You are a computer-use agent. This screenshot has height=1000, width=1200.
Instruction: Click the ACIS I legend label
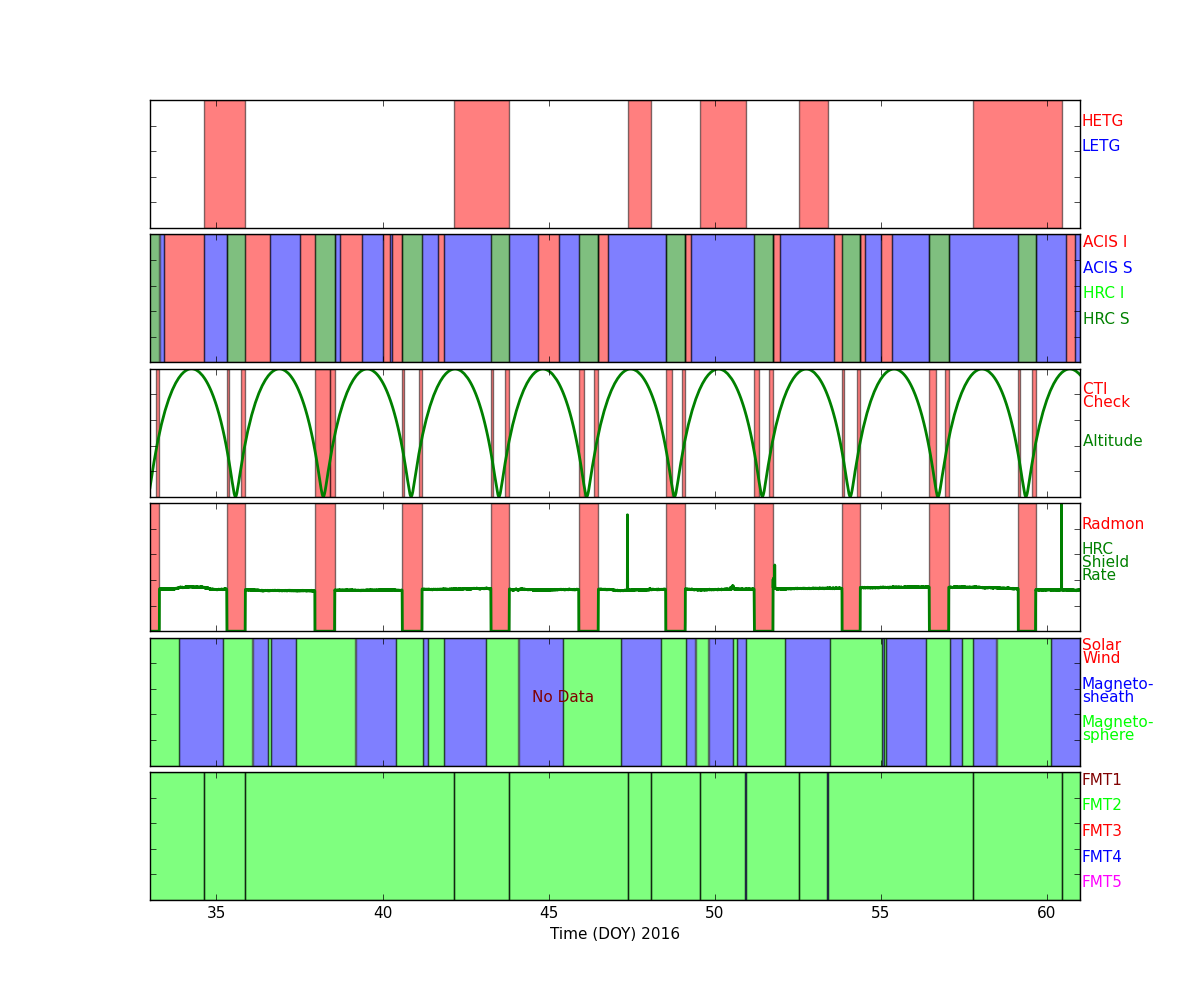[1104, 242]
